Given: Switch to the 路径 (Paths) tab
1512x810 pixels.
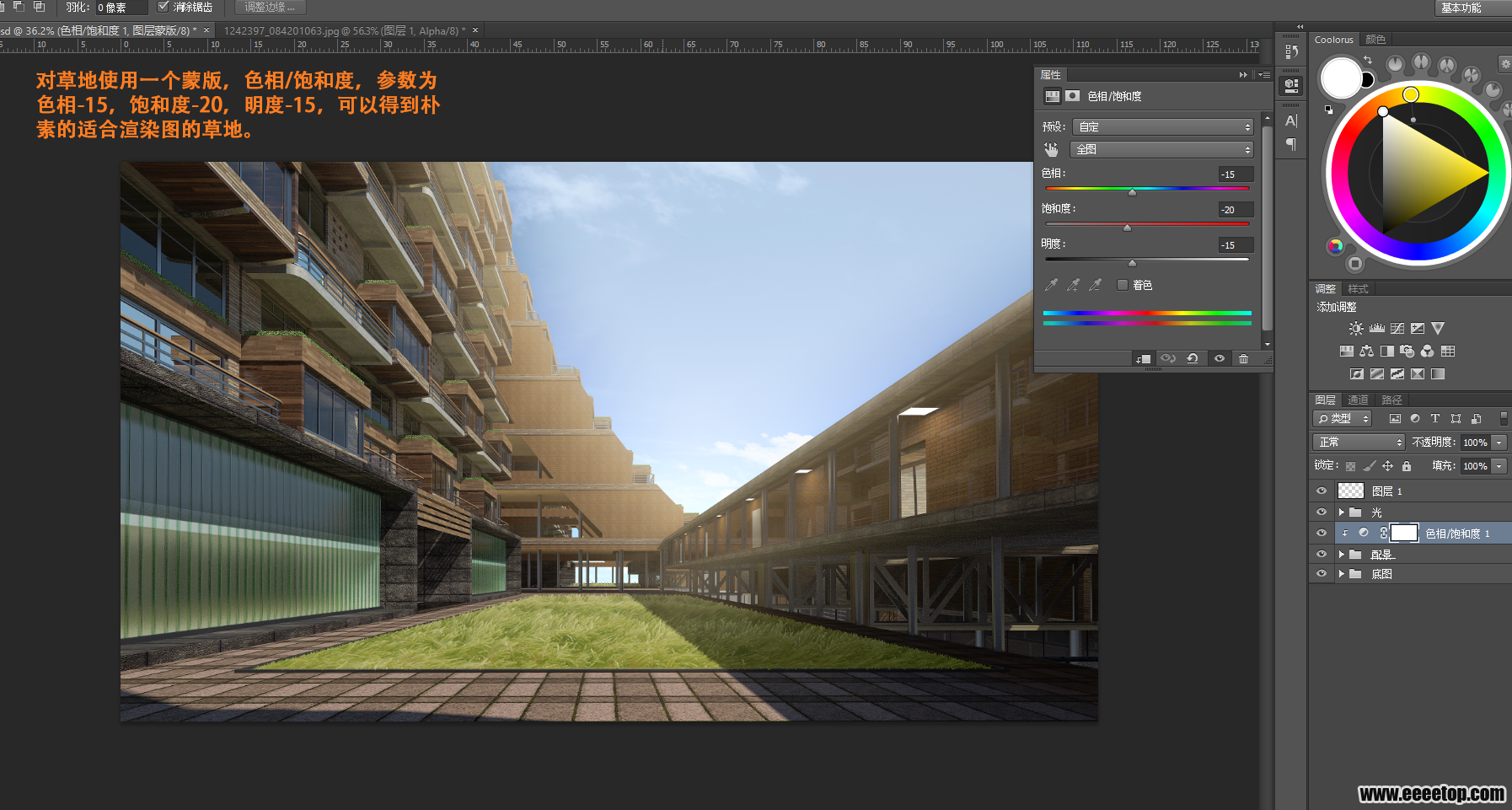Looking at the screenshot, I should click(x=1391, y=400).
